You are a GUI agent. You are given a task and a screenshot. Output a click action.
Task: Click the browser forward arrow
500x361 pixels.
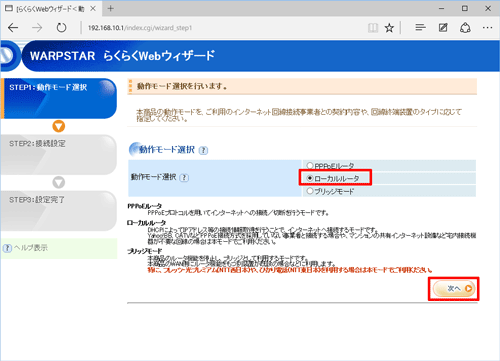click(x=37, y=28)
